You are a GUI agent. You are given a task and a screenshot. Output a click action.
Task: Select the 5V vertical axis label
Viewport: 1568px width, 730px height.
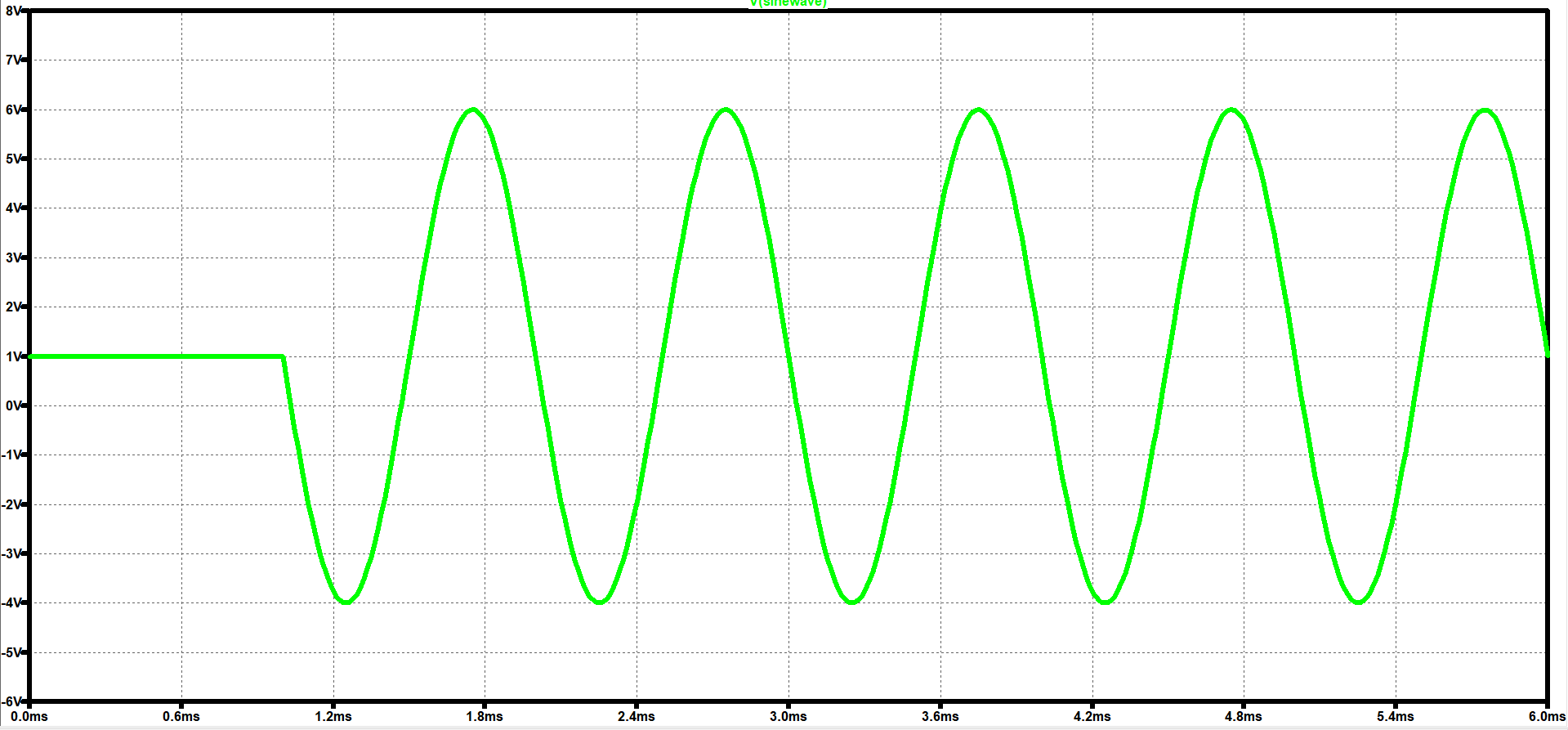[x=13, y=159]
